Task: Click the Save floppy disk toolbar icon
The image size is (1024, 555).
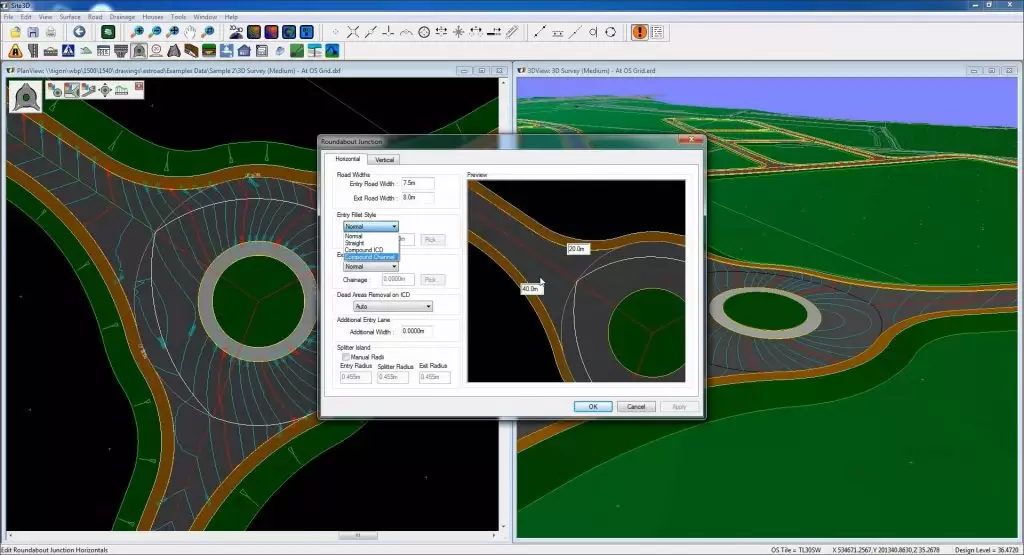Action: [x=33, y=32]
